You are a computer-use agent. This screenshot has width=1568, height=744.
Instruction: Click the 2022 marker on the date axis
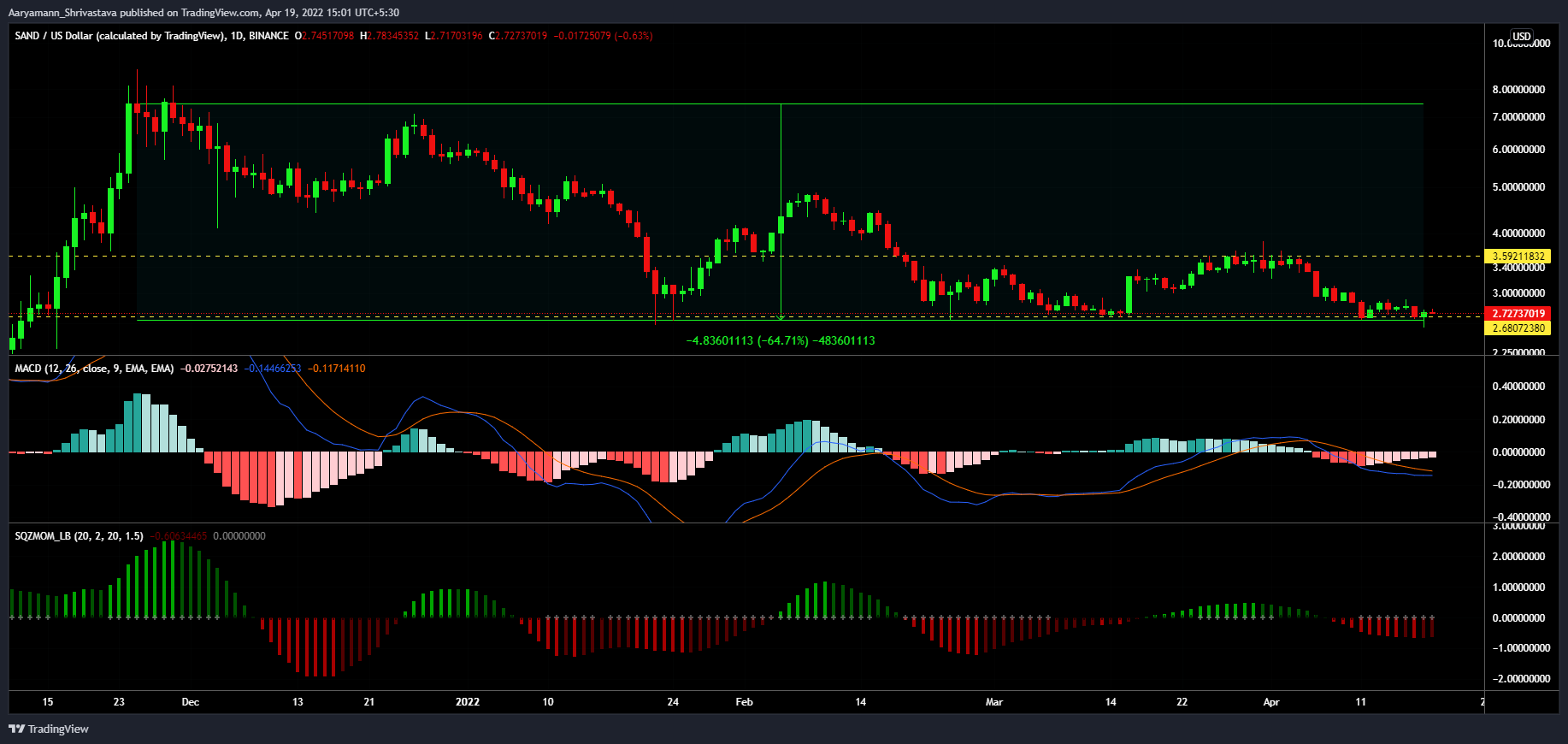(468, 702)
